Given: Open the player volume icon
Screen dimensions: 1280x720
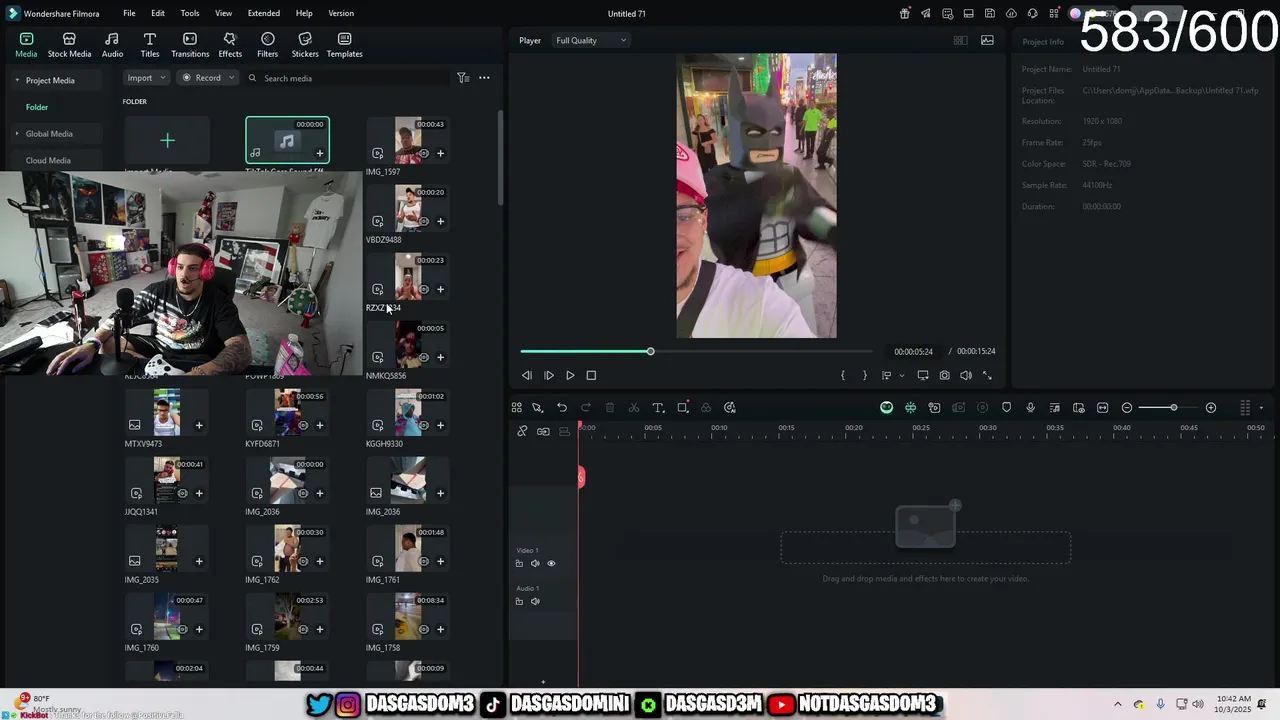Looking at the screenshot, I should pyautogui.click(x=966, y=375).
